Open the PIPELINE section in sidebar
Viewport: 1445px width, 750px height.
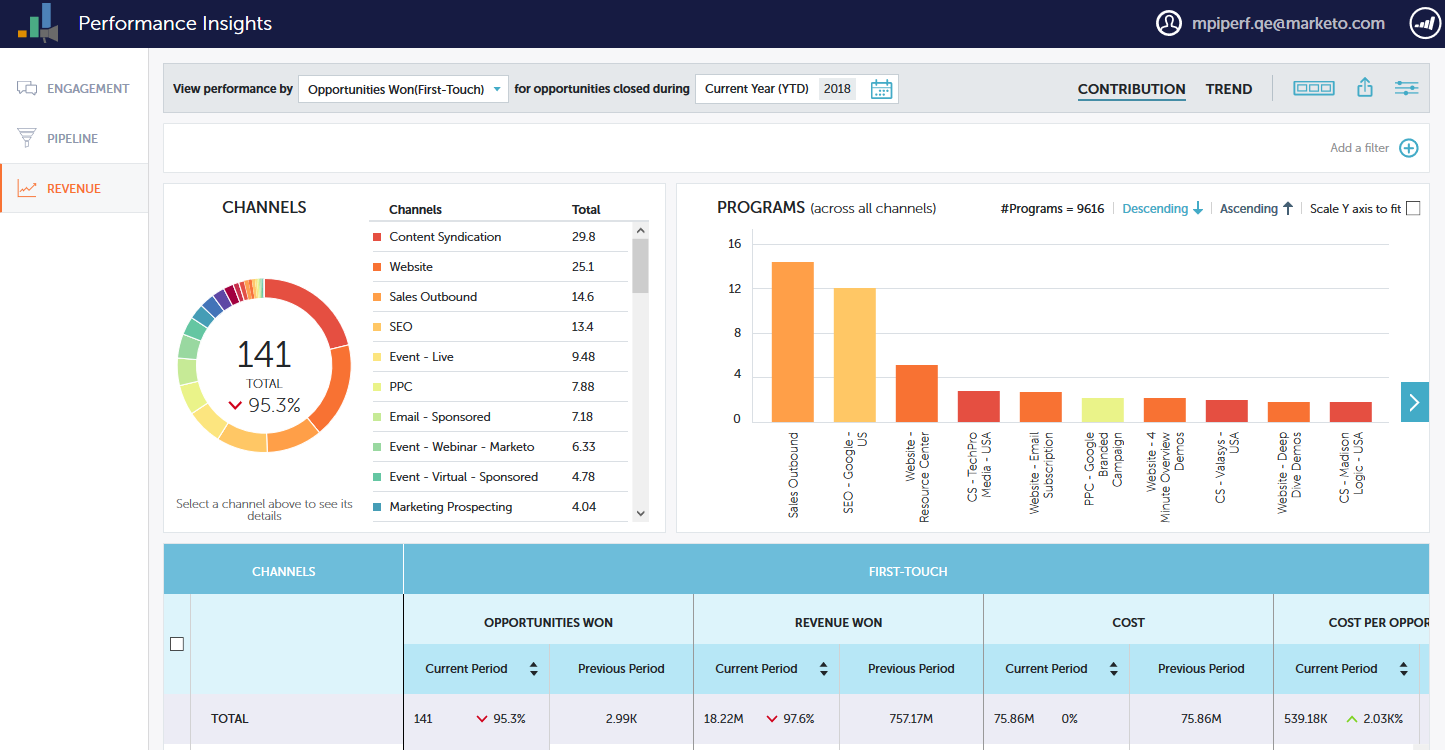pos(72,138)
